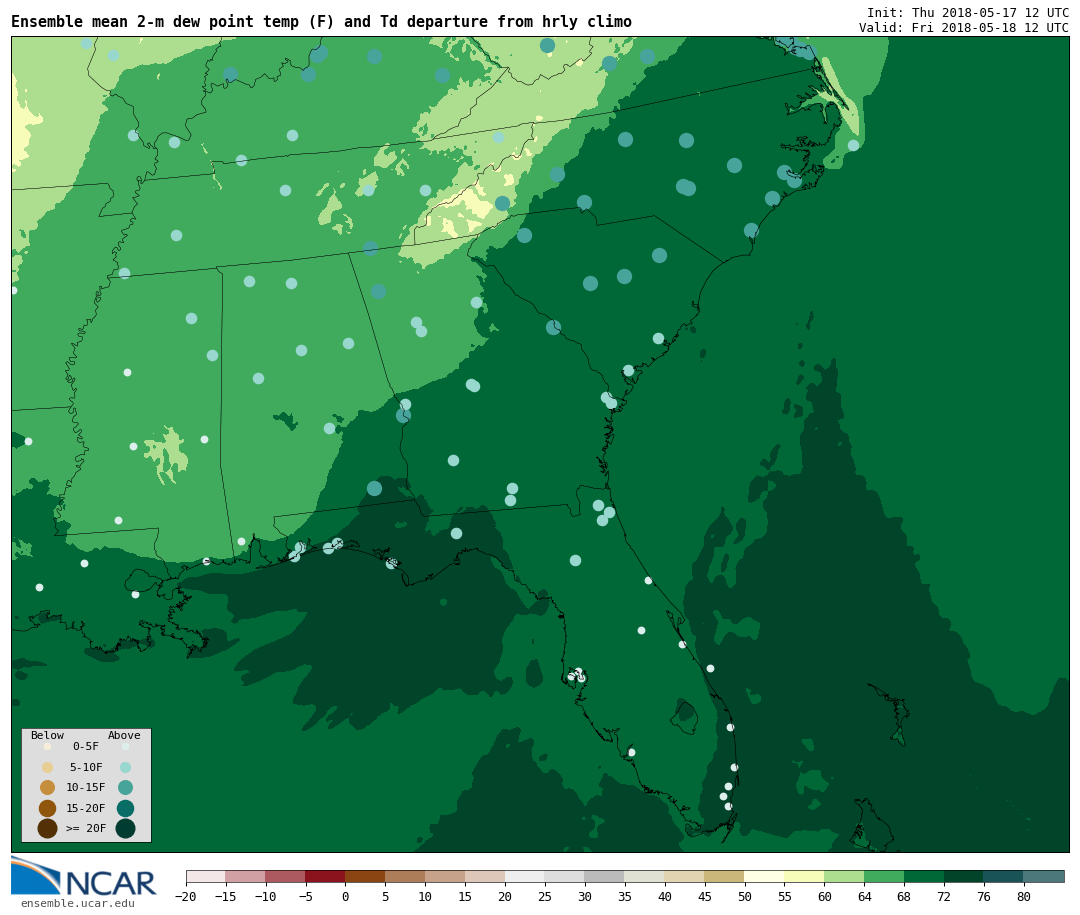Viewport: 1080px width, 915px height.
Task: Click the medium green 64-68 colorbar segment
Action: (884, 877)
